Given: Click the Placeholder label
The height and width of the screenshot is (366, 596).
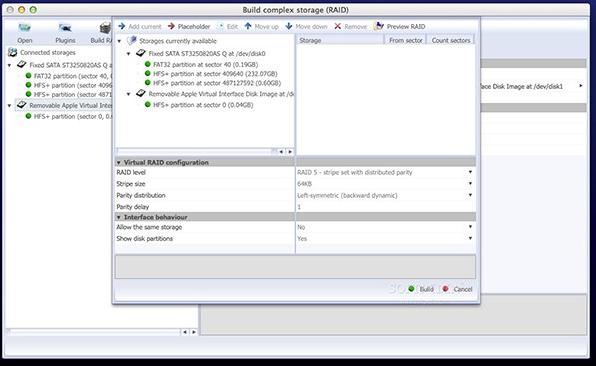Looking at the screenshot, I should coord(194,27).
